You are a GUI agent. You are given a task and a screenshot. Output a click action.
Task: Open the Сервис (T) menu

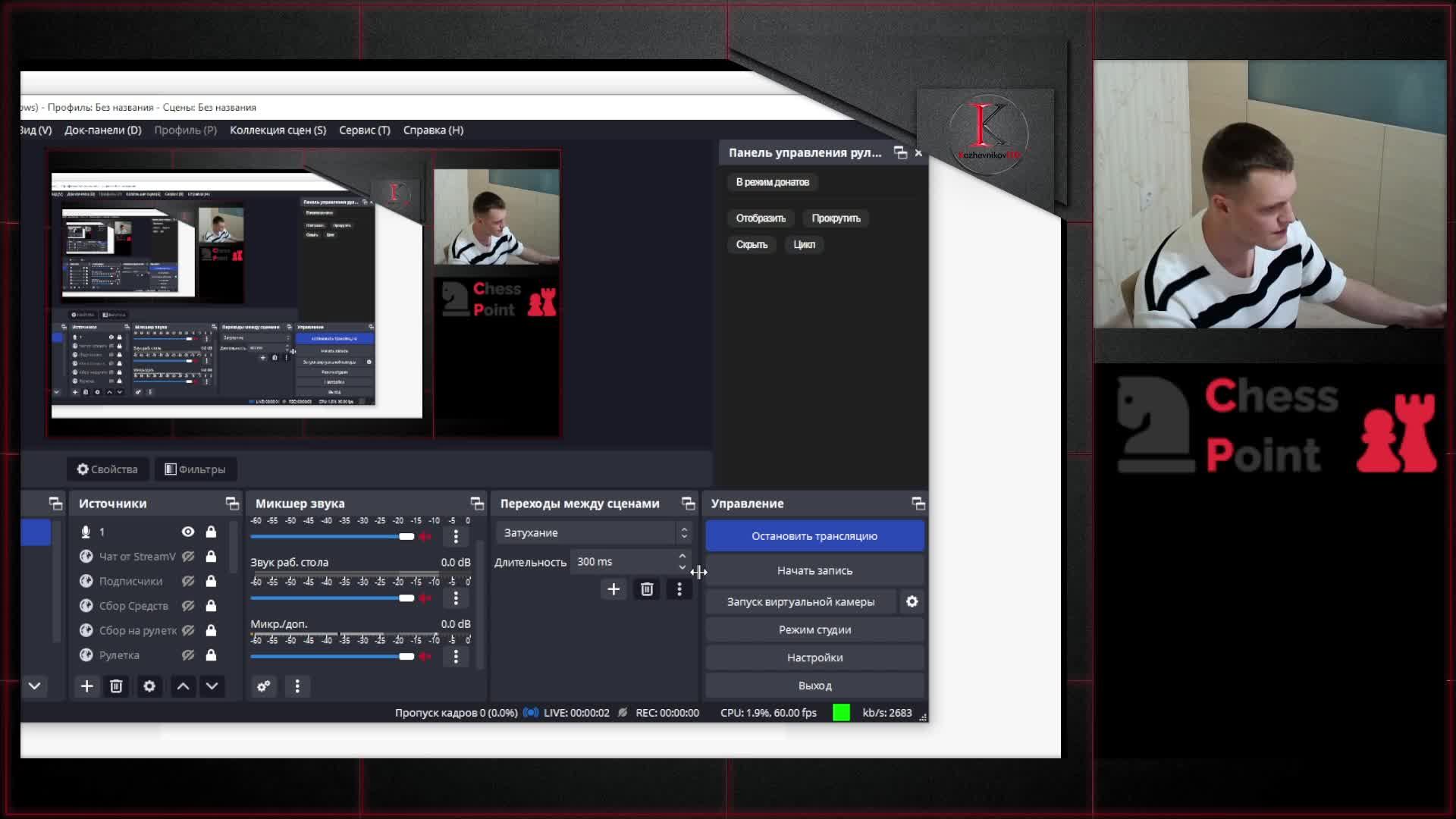[x=364, y=130]
